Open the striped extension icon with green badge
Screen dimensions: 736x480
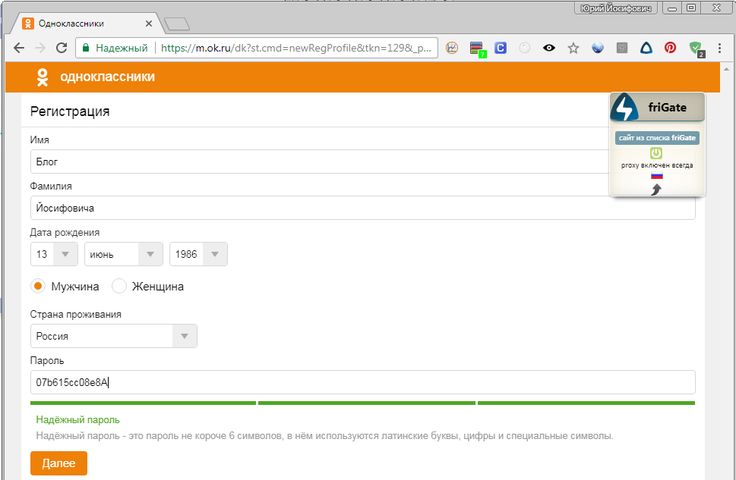477,48
